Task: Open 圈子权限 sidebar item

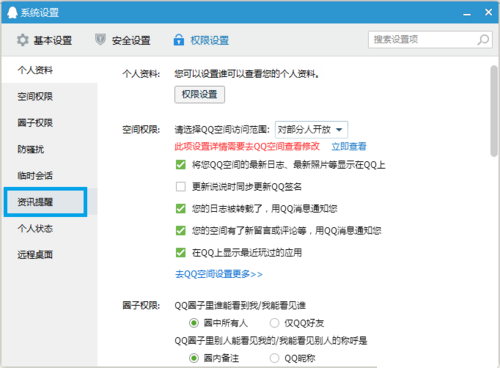Action: (49, 123)
